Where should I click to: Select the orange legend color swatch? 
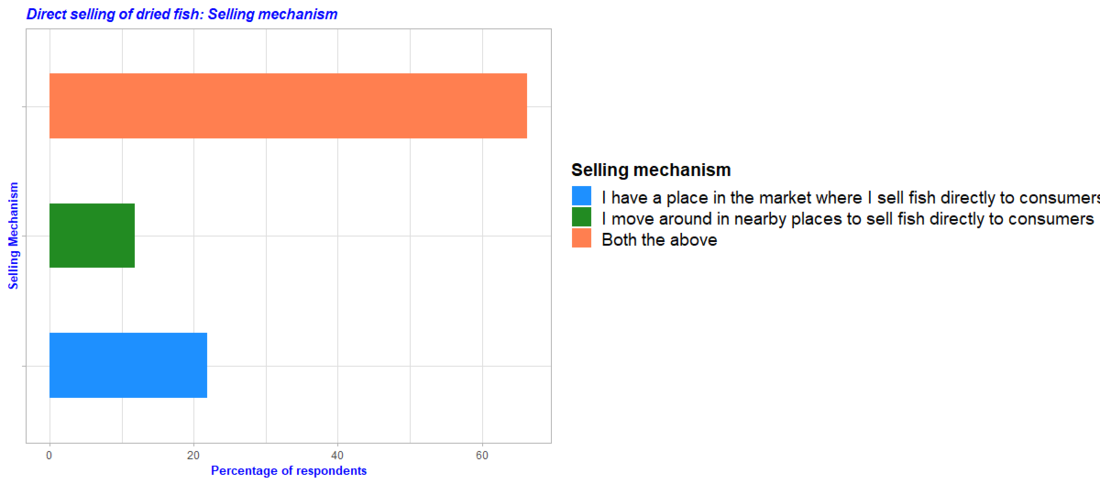582,239
